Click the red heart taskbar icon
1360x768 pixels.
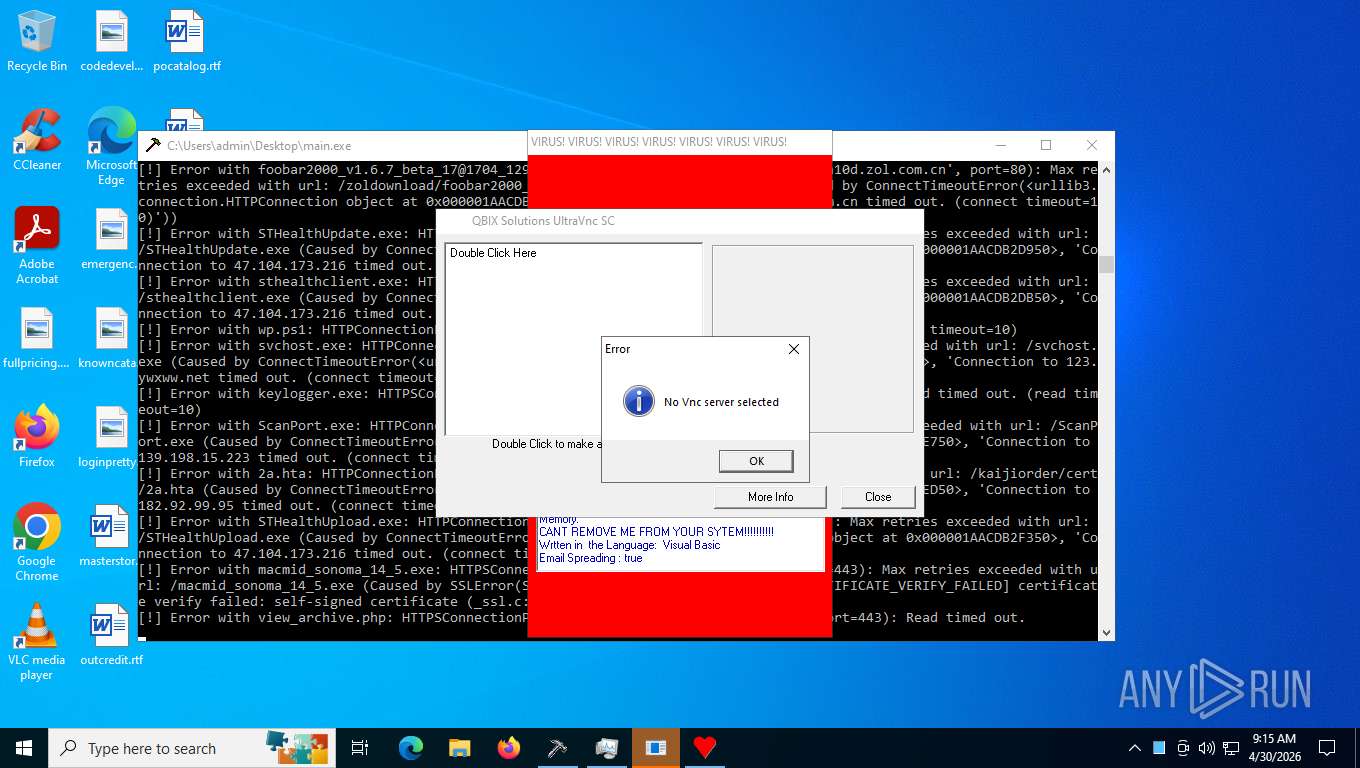(705, 748)
